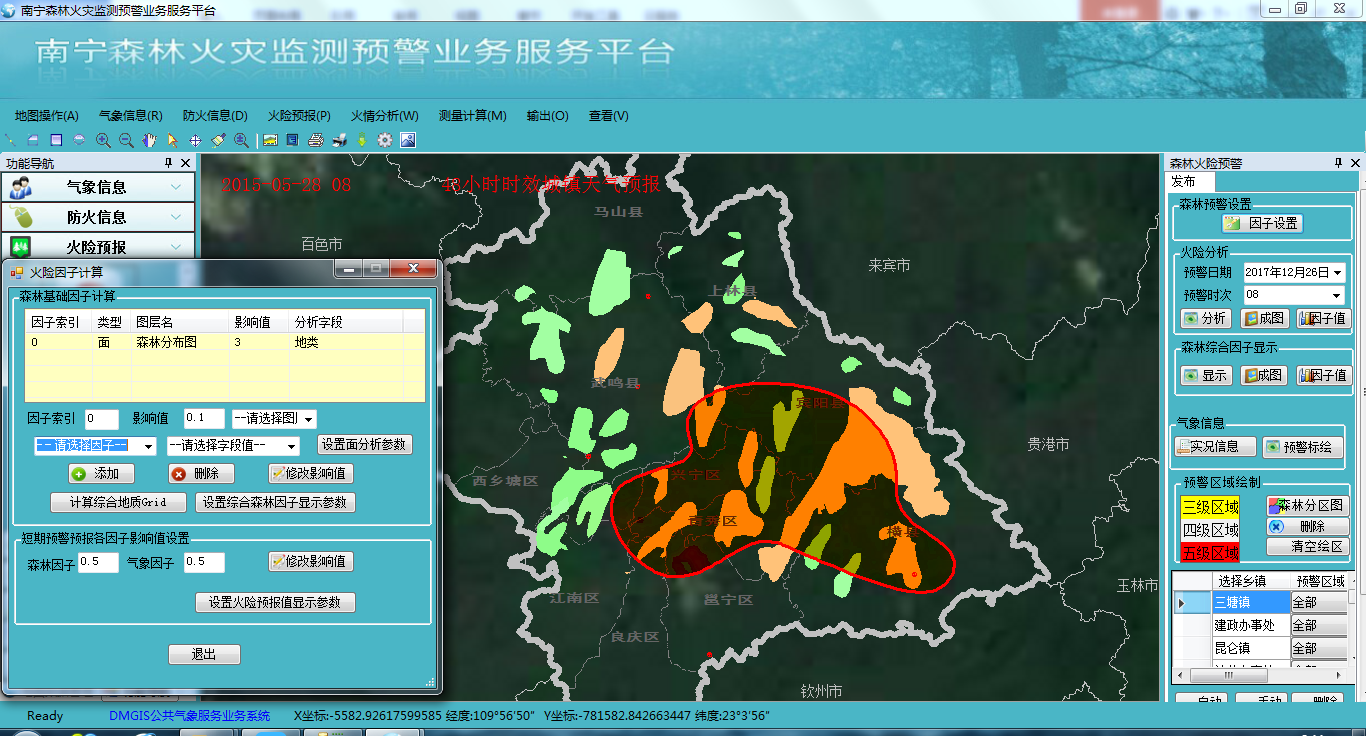Select the zoom out magnifier tool
Image resolution: width=1366 pixels, height=736 pixels.
click(x=126, y=141)
